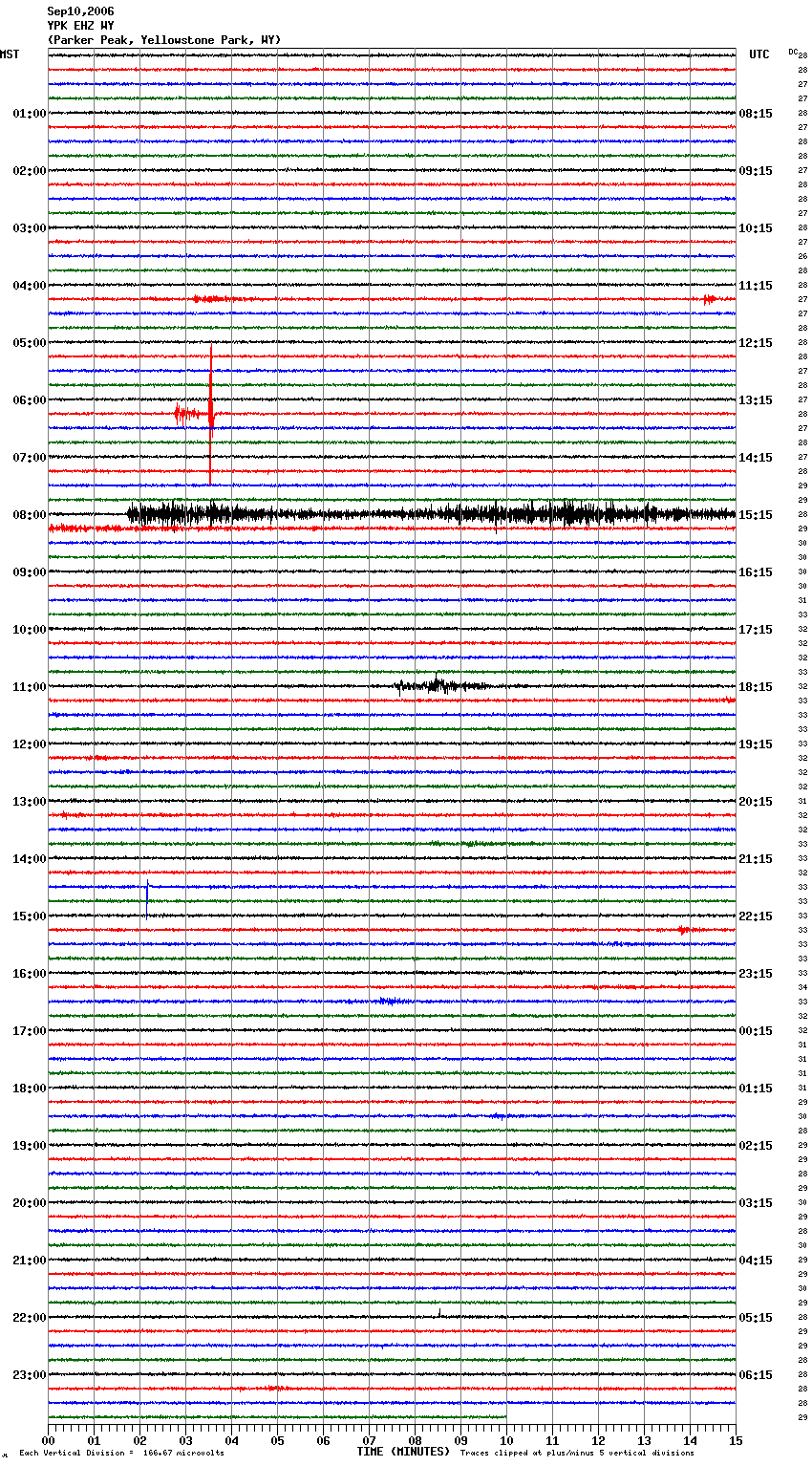This screenshot has width=812, height=1466.
Task: Select the 04:00 MST time label
Action: click(x=29, y=286)
